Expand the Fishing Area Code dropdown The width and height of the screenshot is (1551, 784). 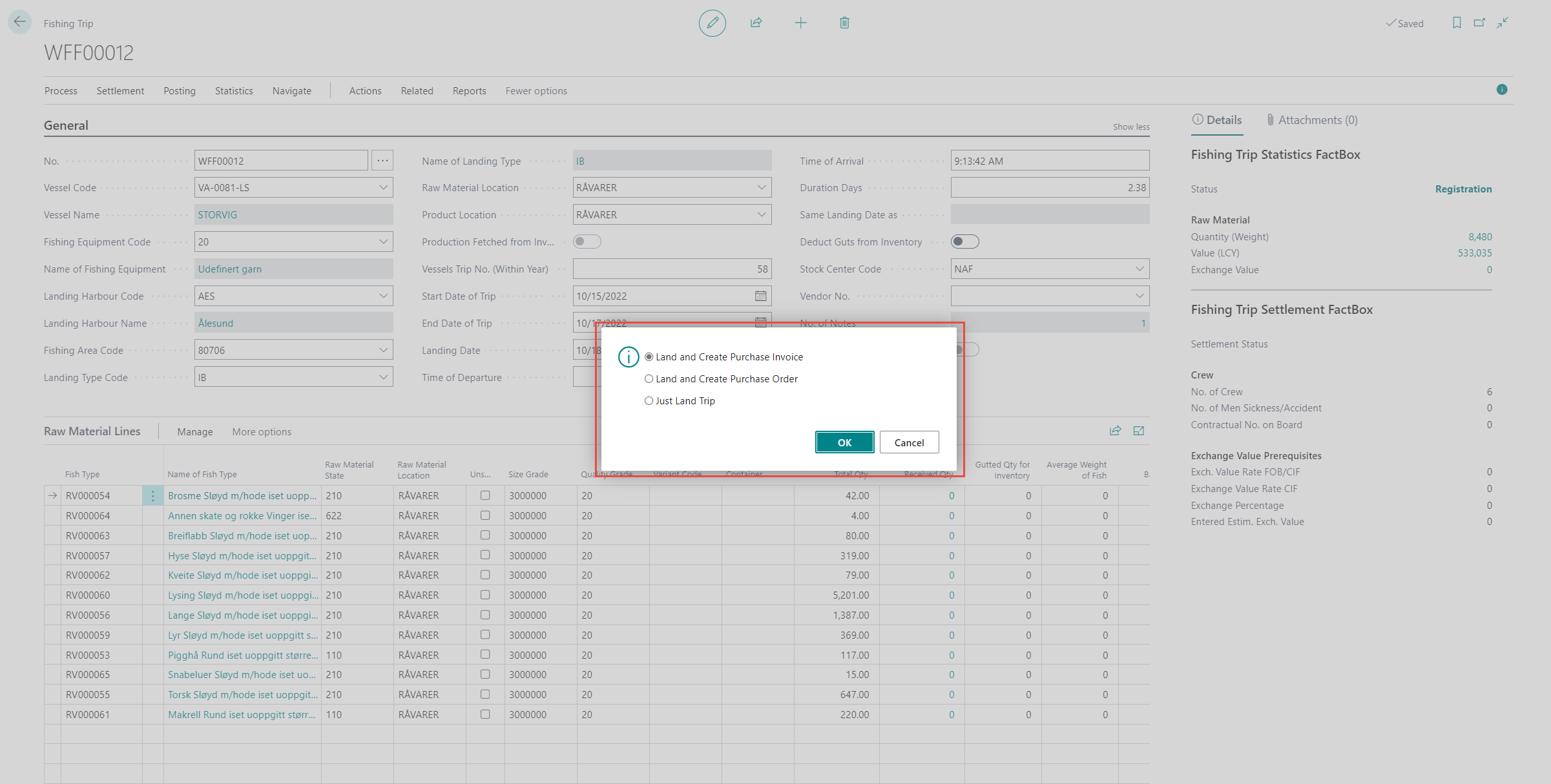tap(383, 350)
